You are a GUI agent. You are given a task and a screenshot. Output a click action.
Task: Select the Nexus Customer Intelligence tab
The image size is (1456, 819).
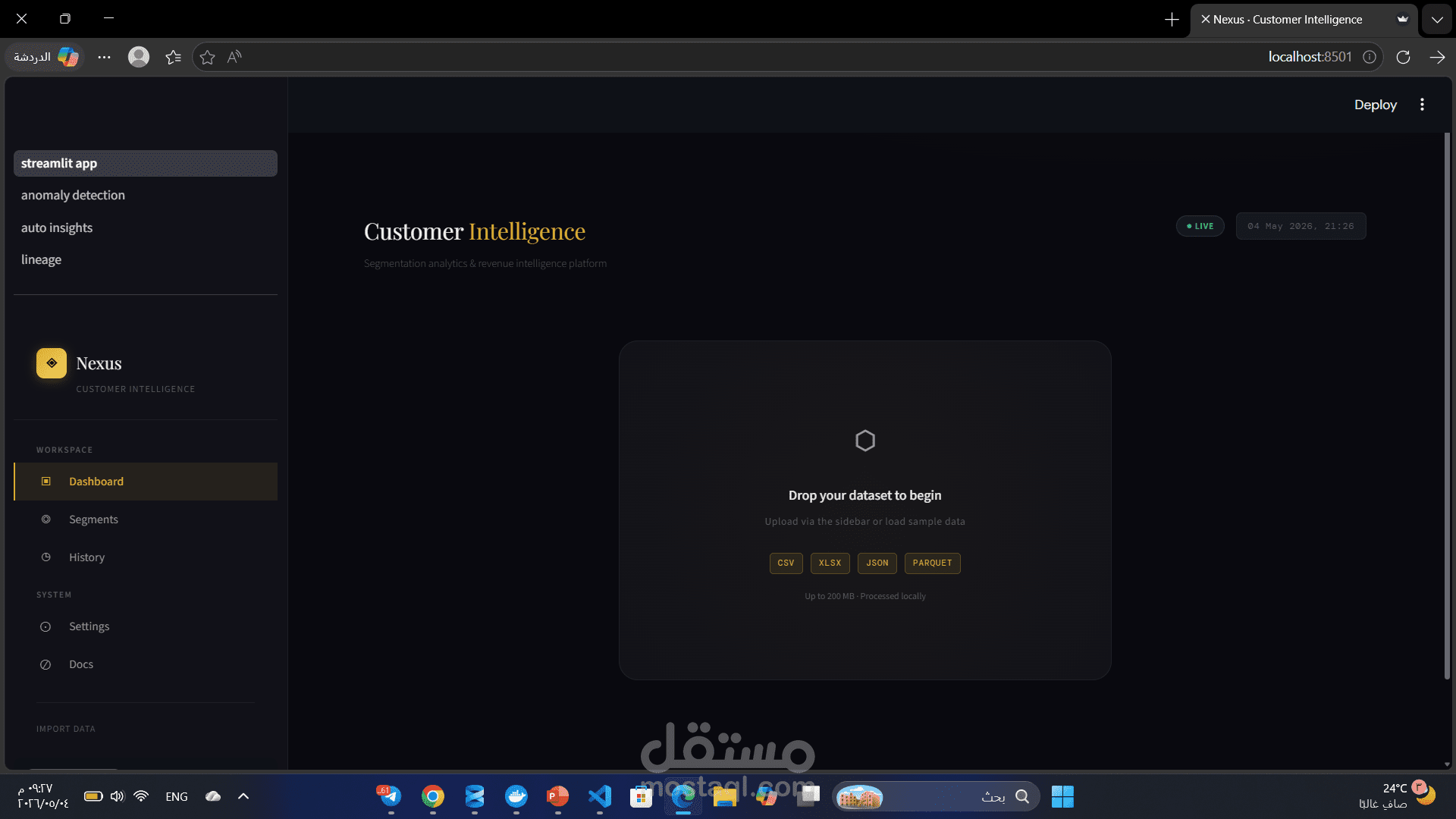tap(1304, 20)
